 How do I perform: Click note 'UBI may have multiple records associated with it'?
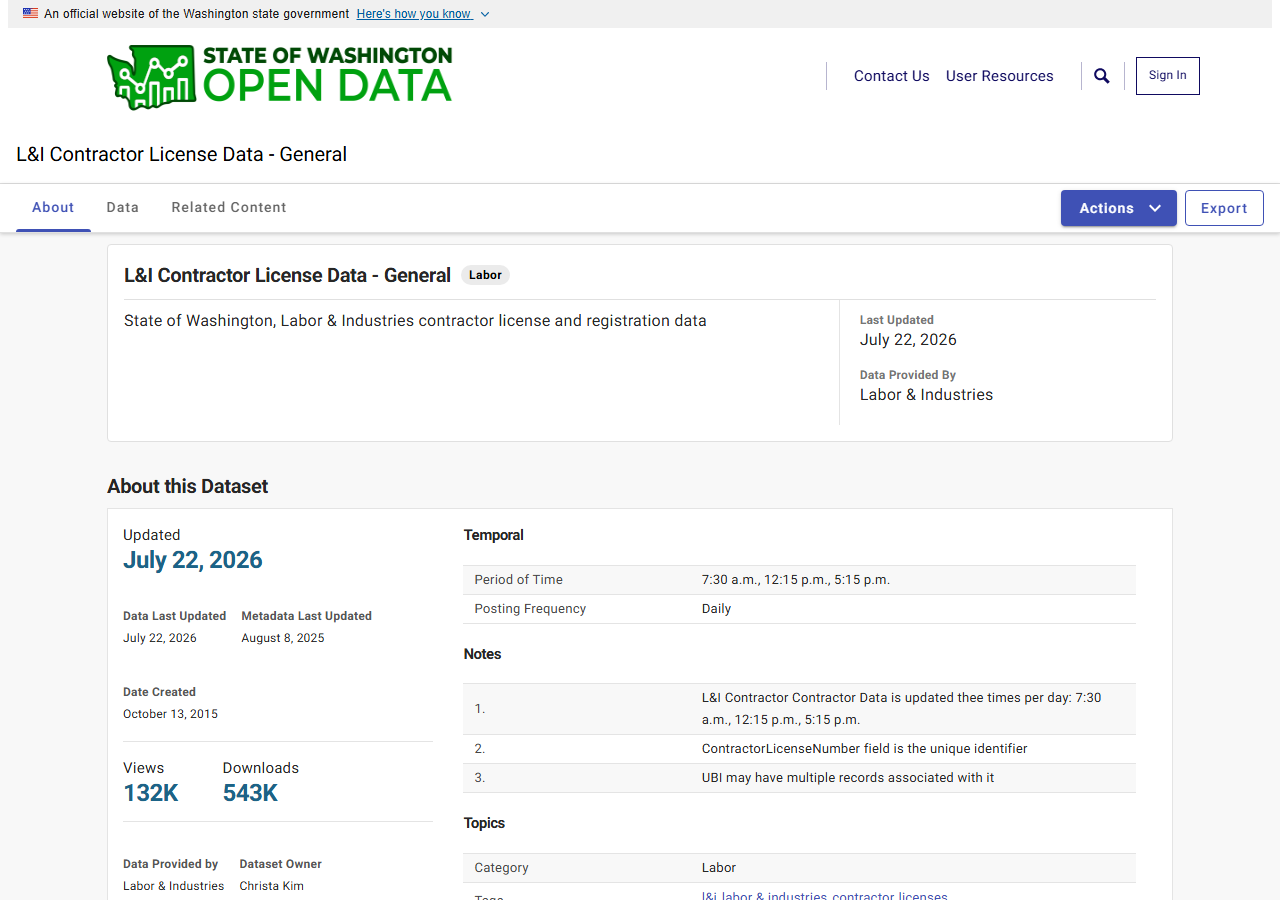[x=848, y=778]
